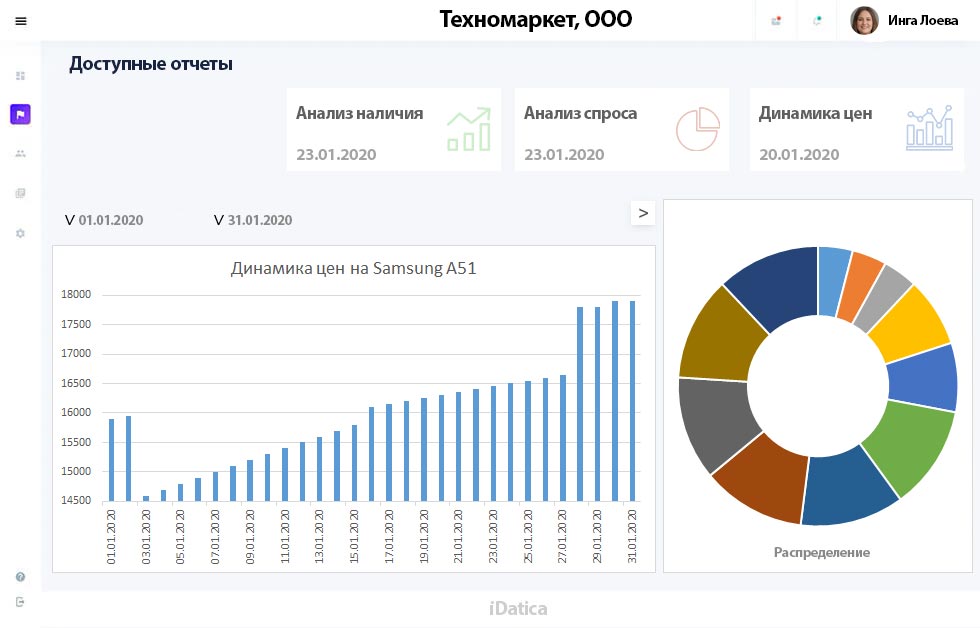The image size is (980, 628).
Task: Open chat messages with the teal badge
Action: click(818, 21)
